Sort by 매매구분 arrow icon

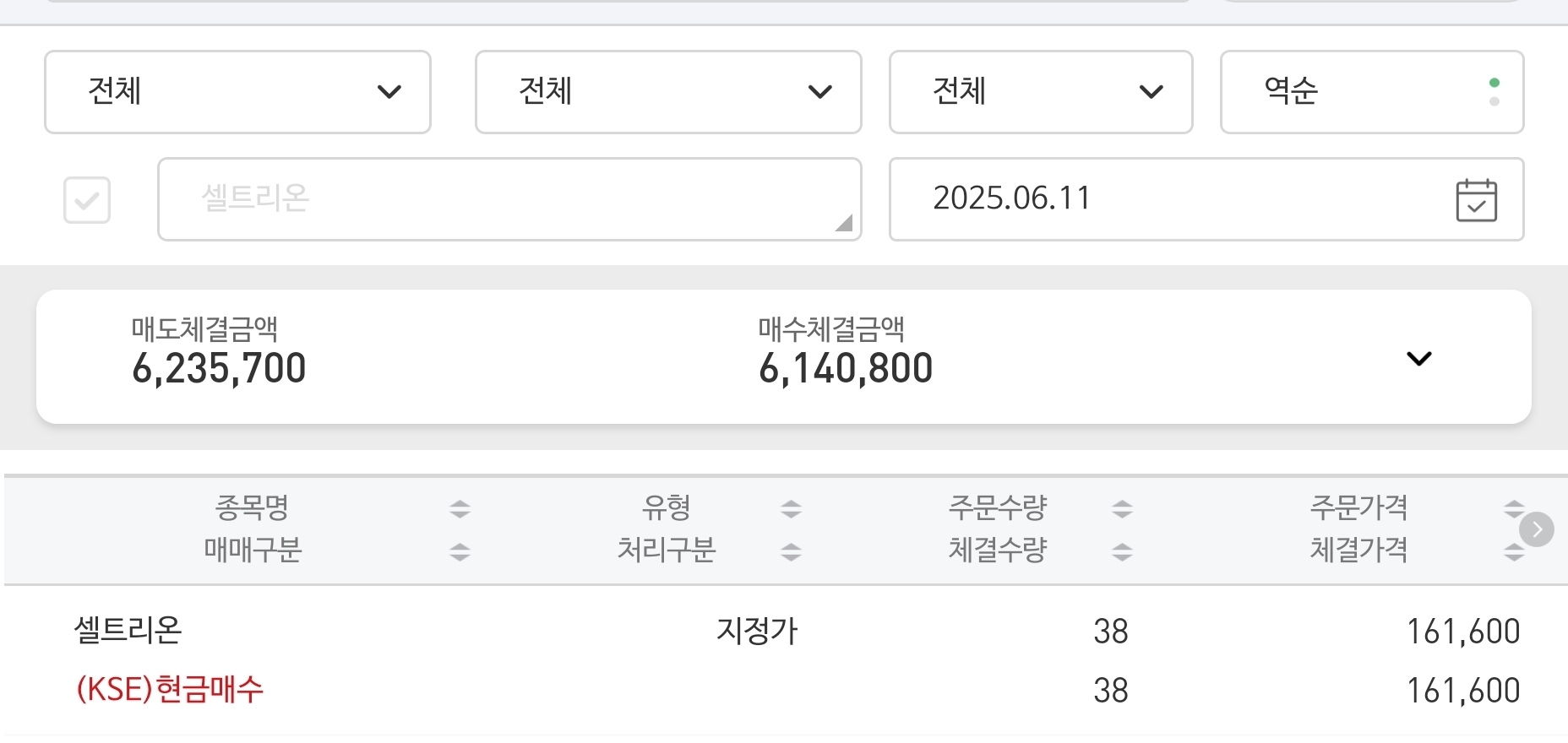tap(460, 552)
